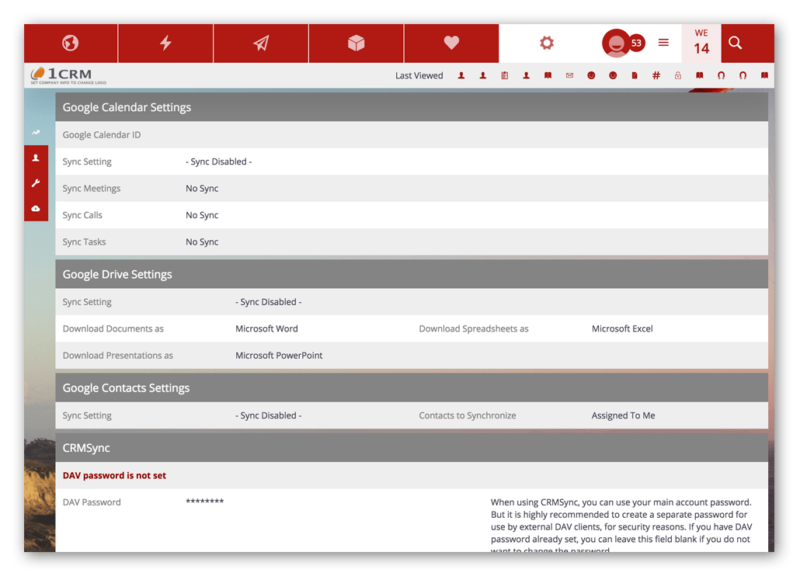This screenshot has height=580, width=800.
Task: Click the user avatar picture
Action: coord(615,43)
